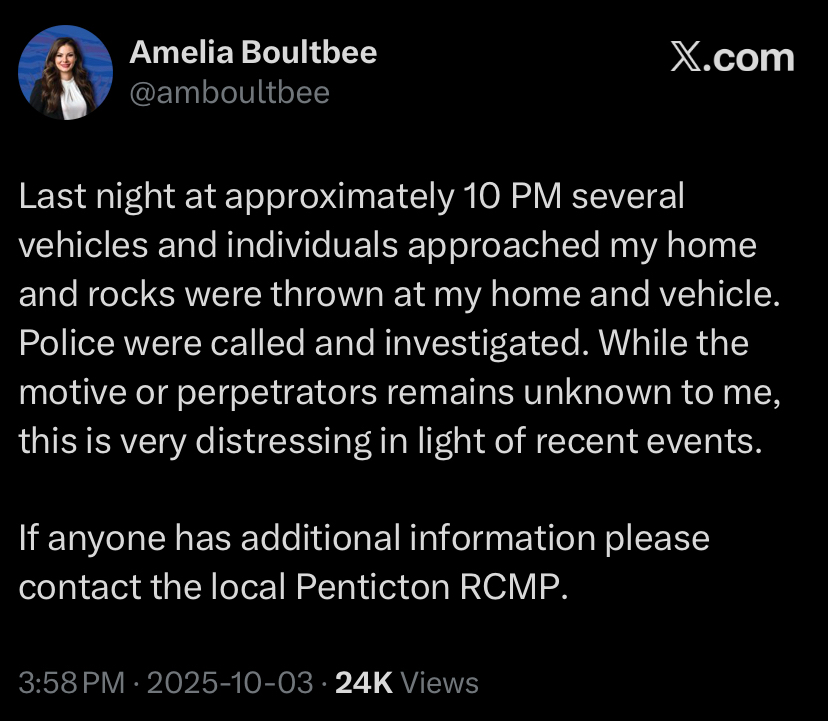
Task: Click the ".com" text beside the X logo
Action: click(750, 57)
